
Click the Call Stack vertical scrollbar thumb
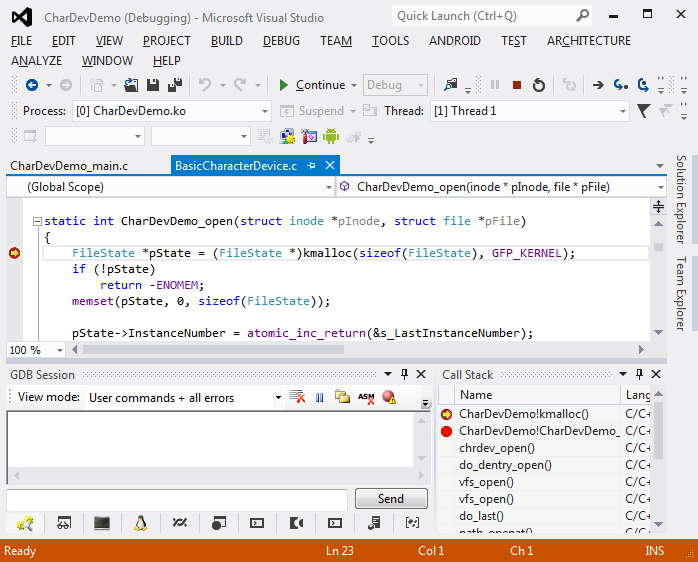pos(659,430)
